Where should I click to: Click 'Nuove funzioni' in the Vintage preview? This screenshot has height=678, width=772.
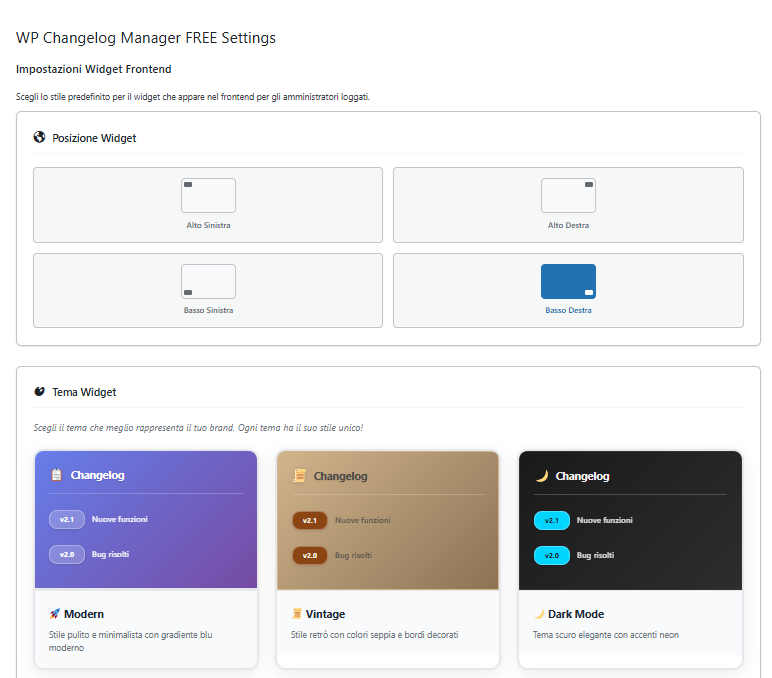[363, 520]
